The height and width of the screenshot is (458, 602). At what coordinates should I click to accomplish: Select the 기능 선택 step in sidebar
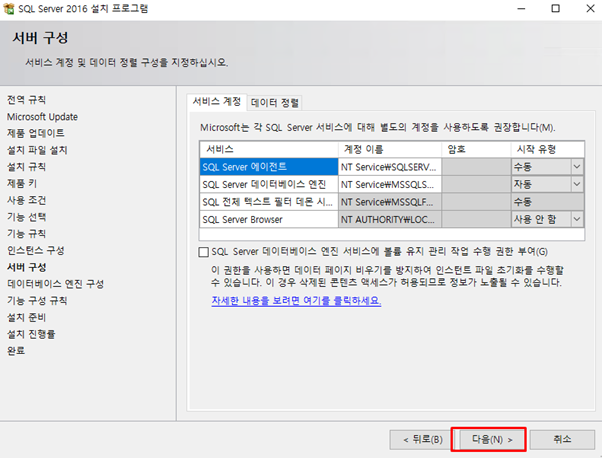[26, 217]
